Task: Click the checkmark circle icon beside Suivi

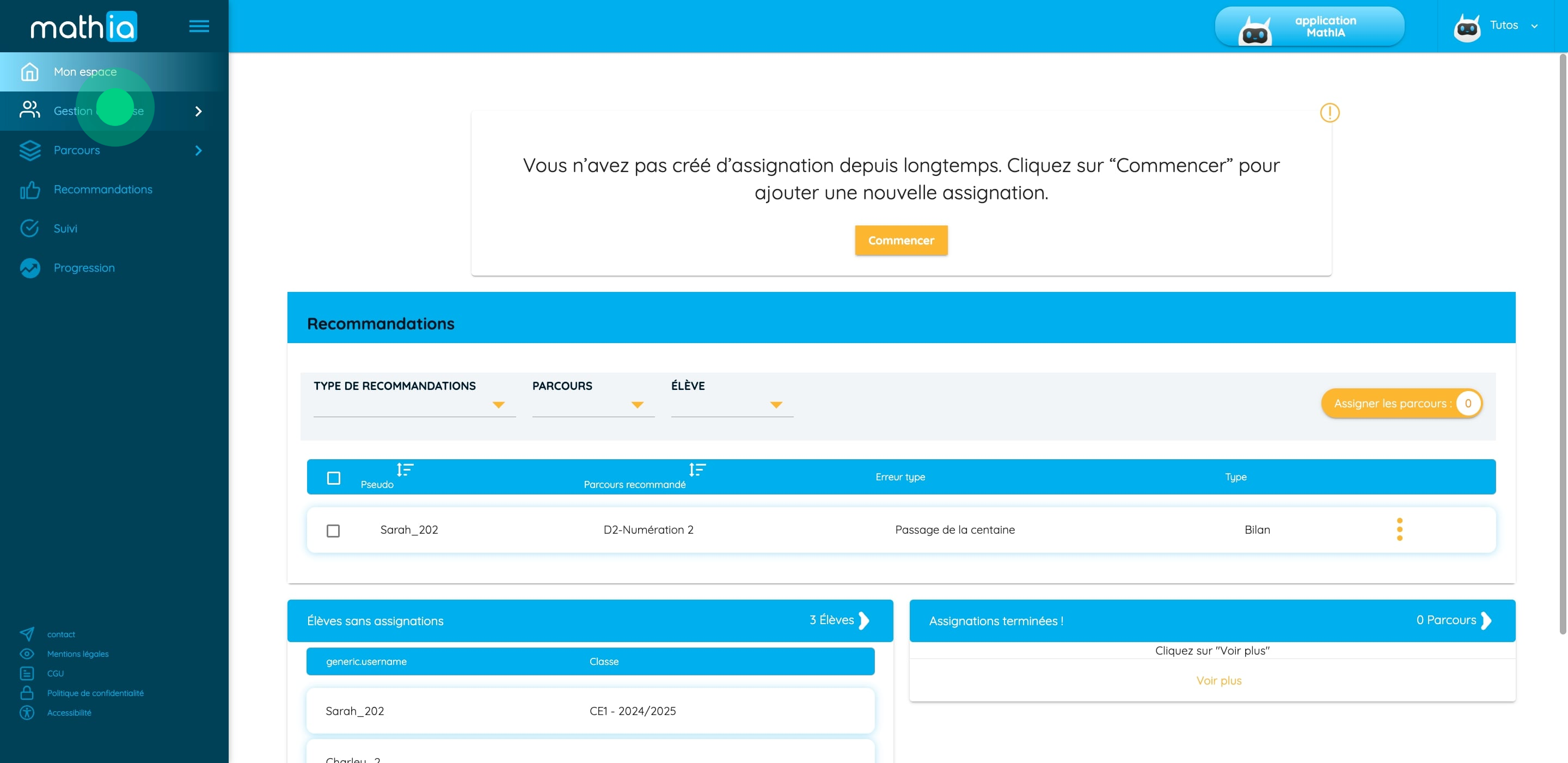Action: pos(29,228)
